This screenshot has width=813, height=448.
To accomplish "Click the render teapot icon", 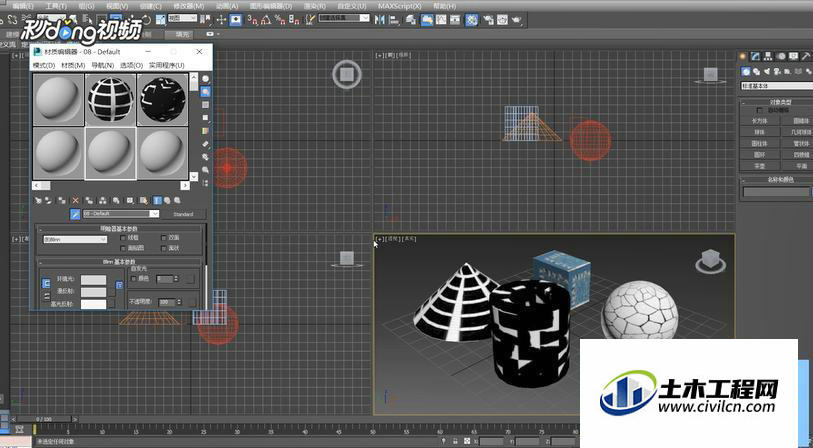I will [517, 20].
